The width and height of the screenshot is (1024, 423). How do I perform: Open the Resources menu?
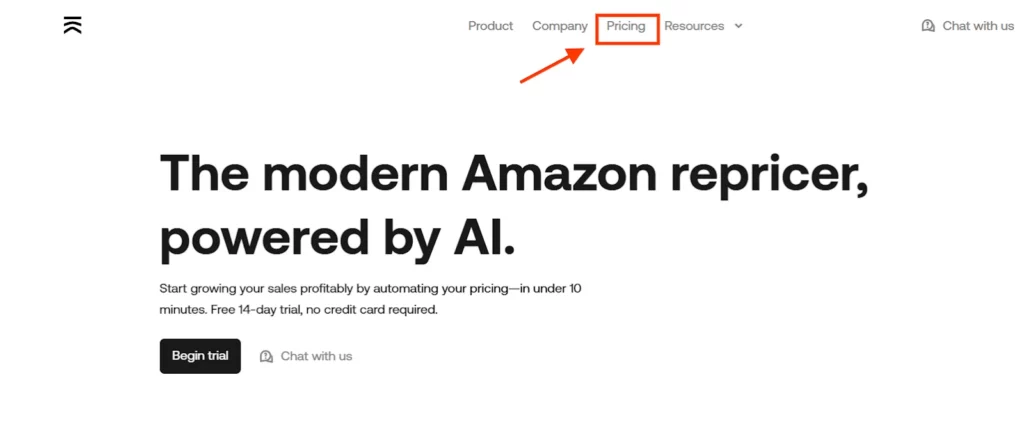click(x=694, y=26)
